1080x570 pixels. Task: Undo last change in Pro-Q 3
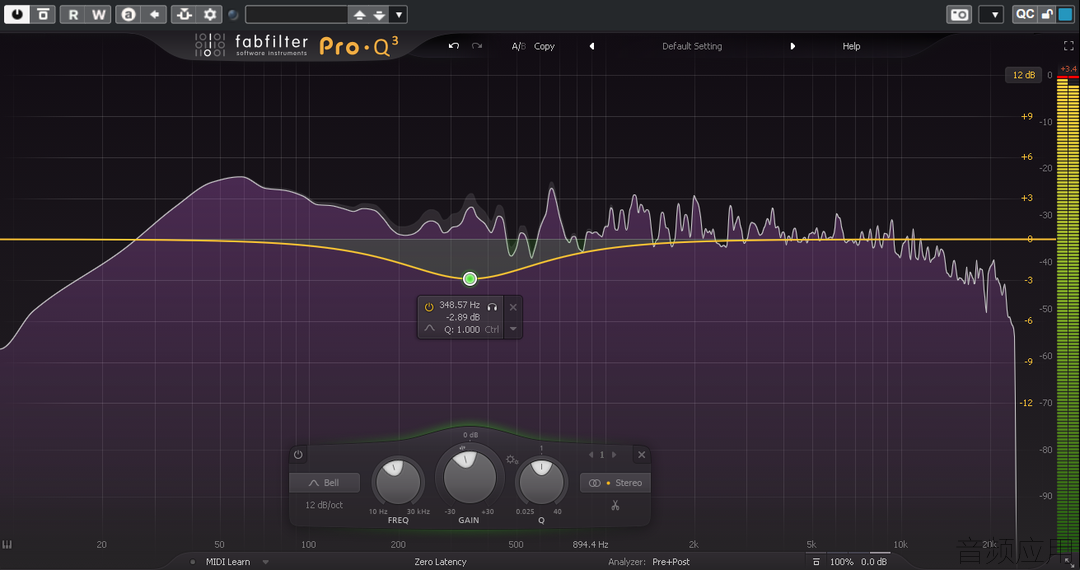point(453,46)
